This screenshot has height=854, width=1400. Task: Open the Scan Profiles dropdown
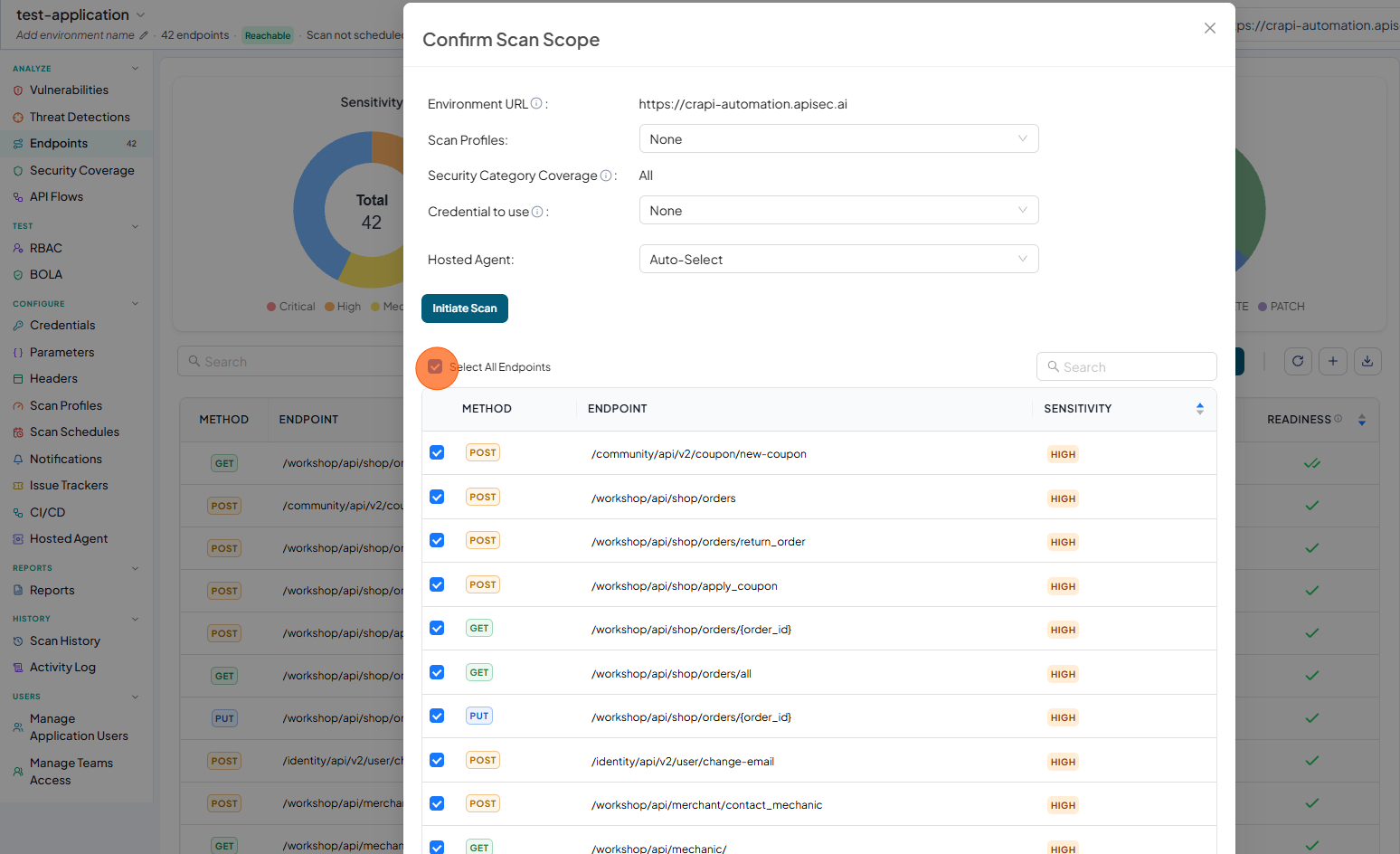838,139
